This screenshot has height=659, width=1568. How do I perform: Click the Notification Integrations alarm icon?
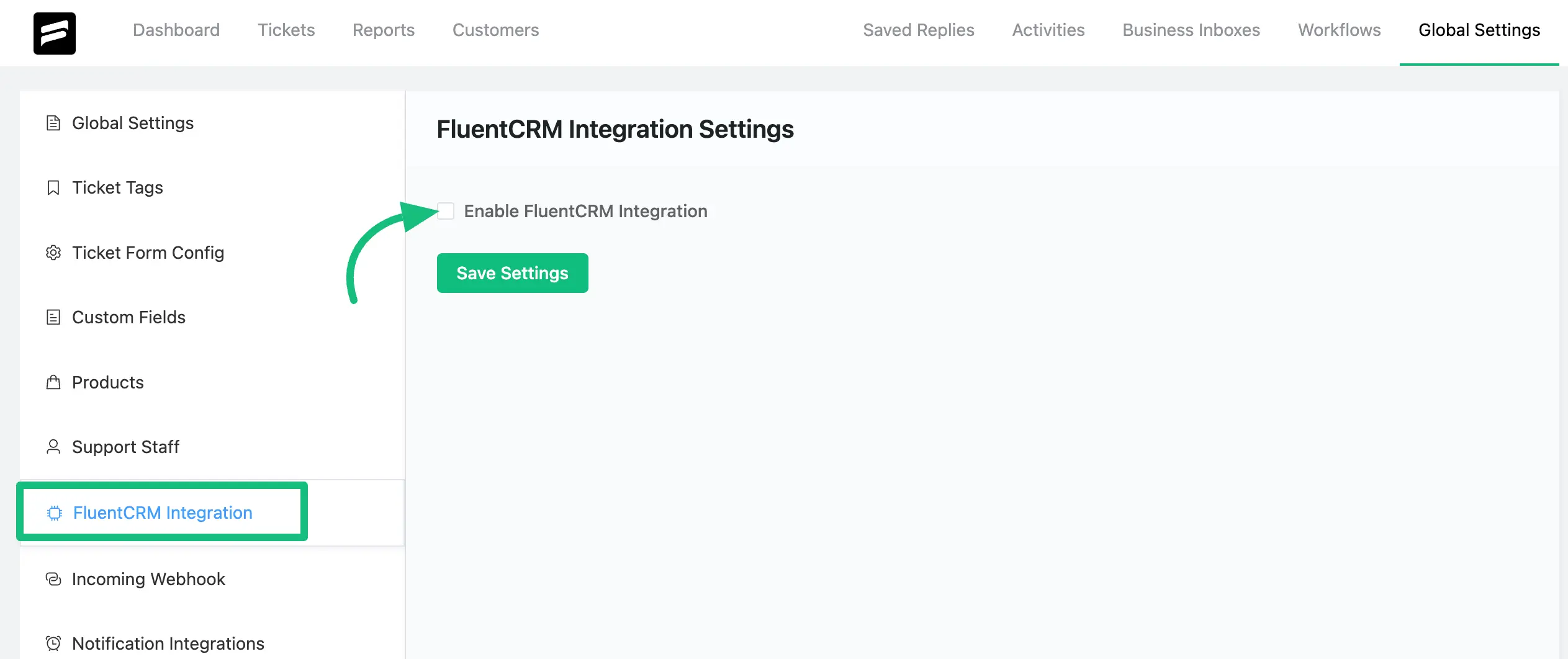click(53, 643)
